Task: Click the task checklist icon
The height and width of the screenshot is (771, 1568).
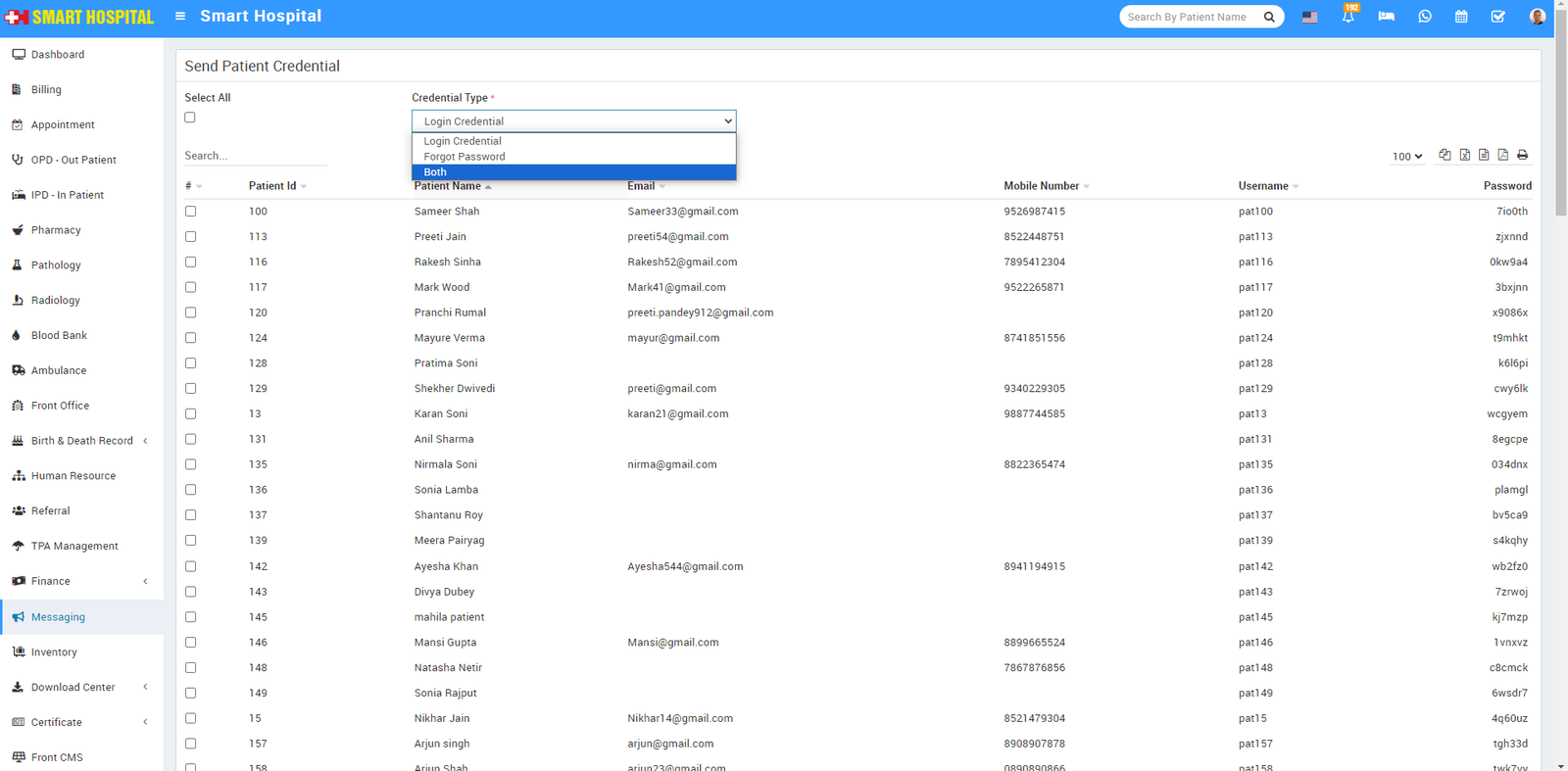Action: (x=1497, y=17)
